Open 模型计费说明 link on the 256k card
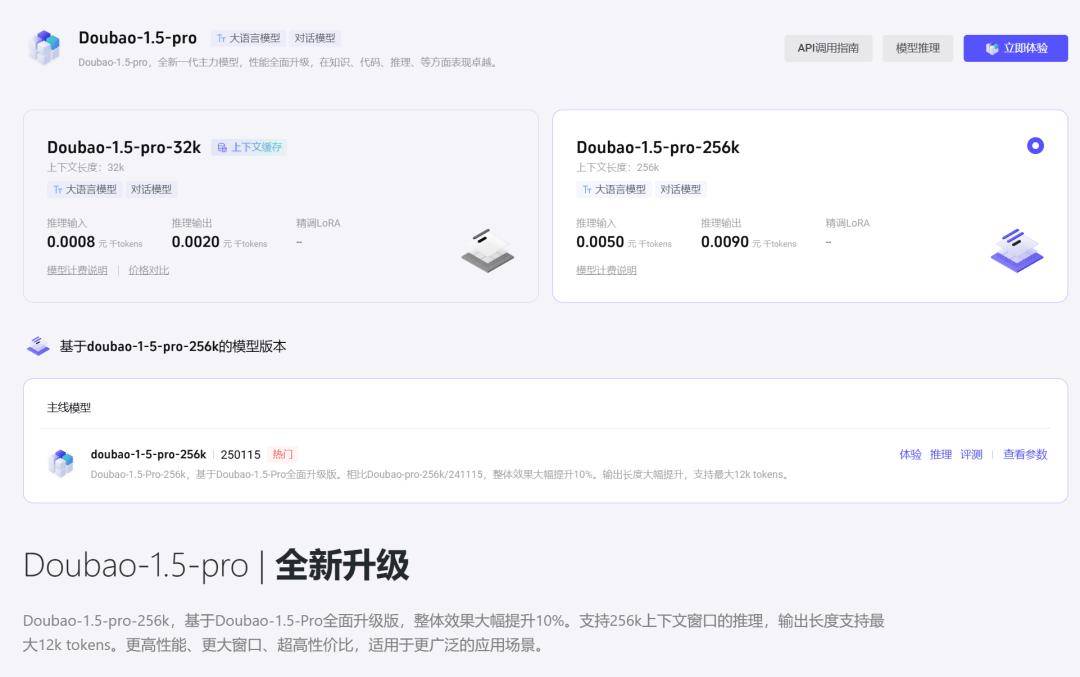Image resolution: width=1080 pixels, height=677 pixels. (606, 270)
